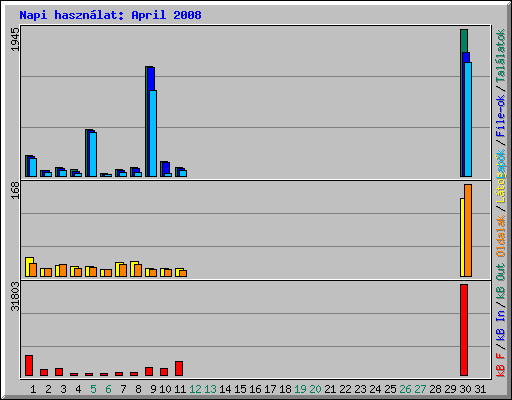Select the day 25 label on the x-axis
The height and width of the screenshot is (400, 512).
click(x=390, y=389)
